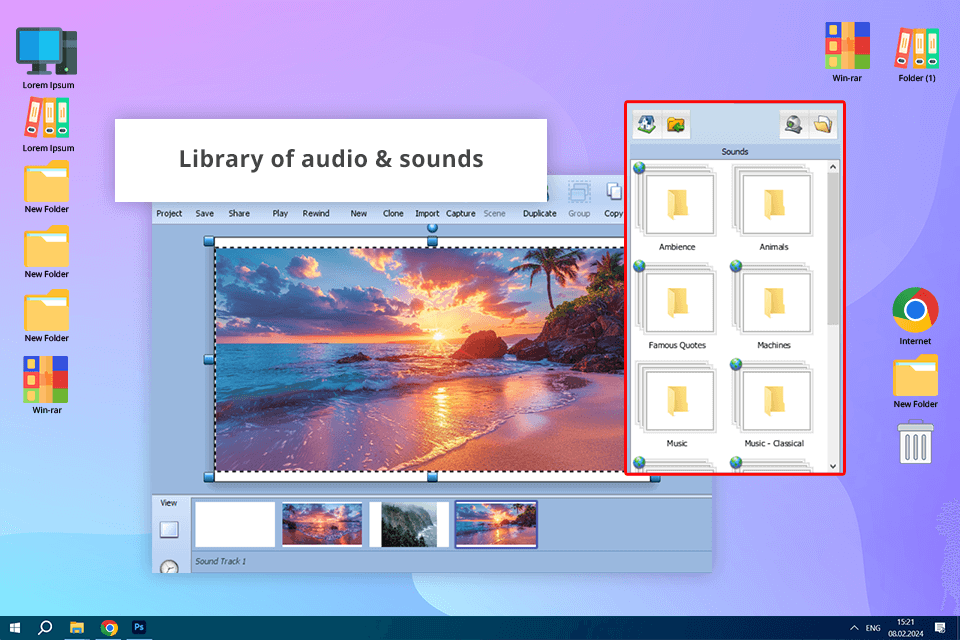Click the Duplicate button
This screenshot has height=640, width=960.
pos(539,213)
